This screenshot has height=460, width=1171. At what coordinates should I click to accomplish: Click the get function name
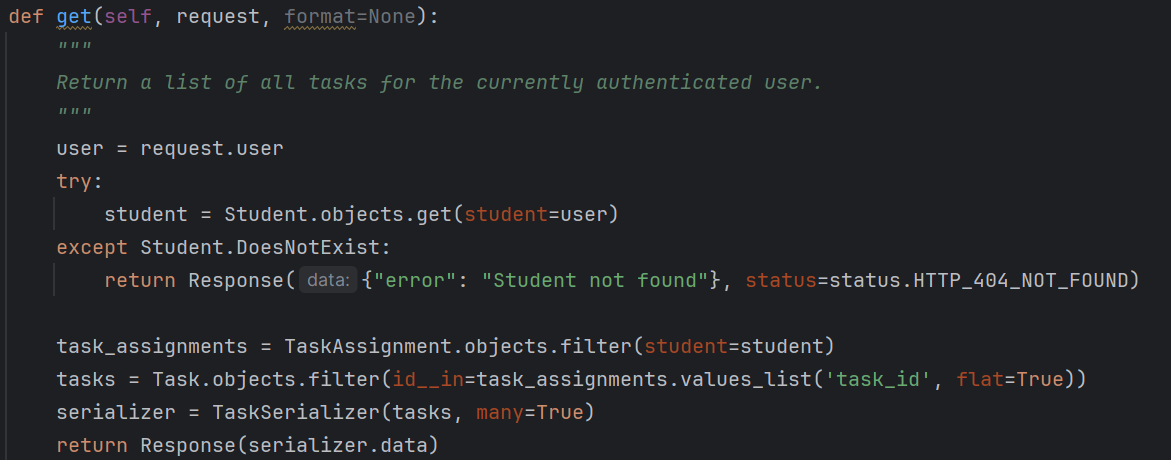[75, 16]
